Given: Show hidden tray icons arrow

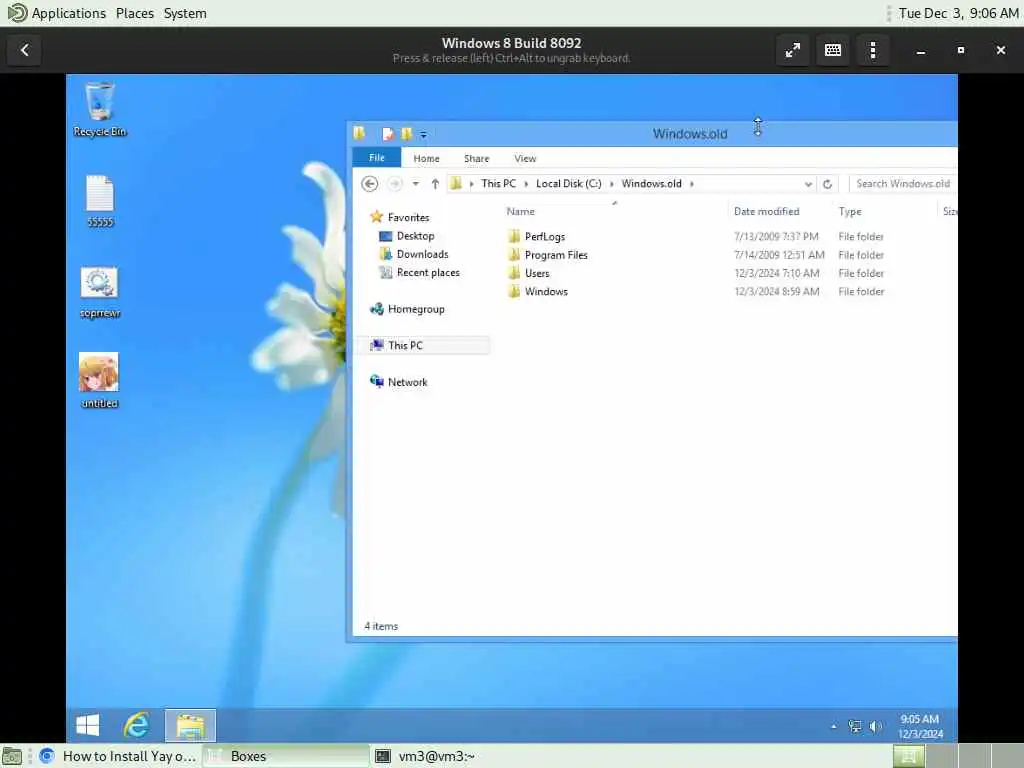Looking at the screenshot, I should [834, 726].
